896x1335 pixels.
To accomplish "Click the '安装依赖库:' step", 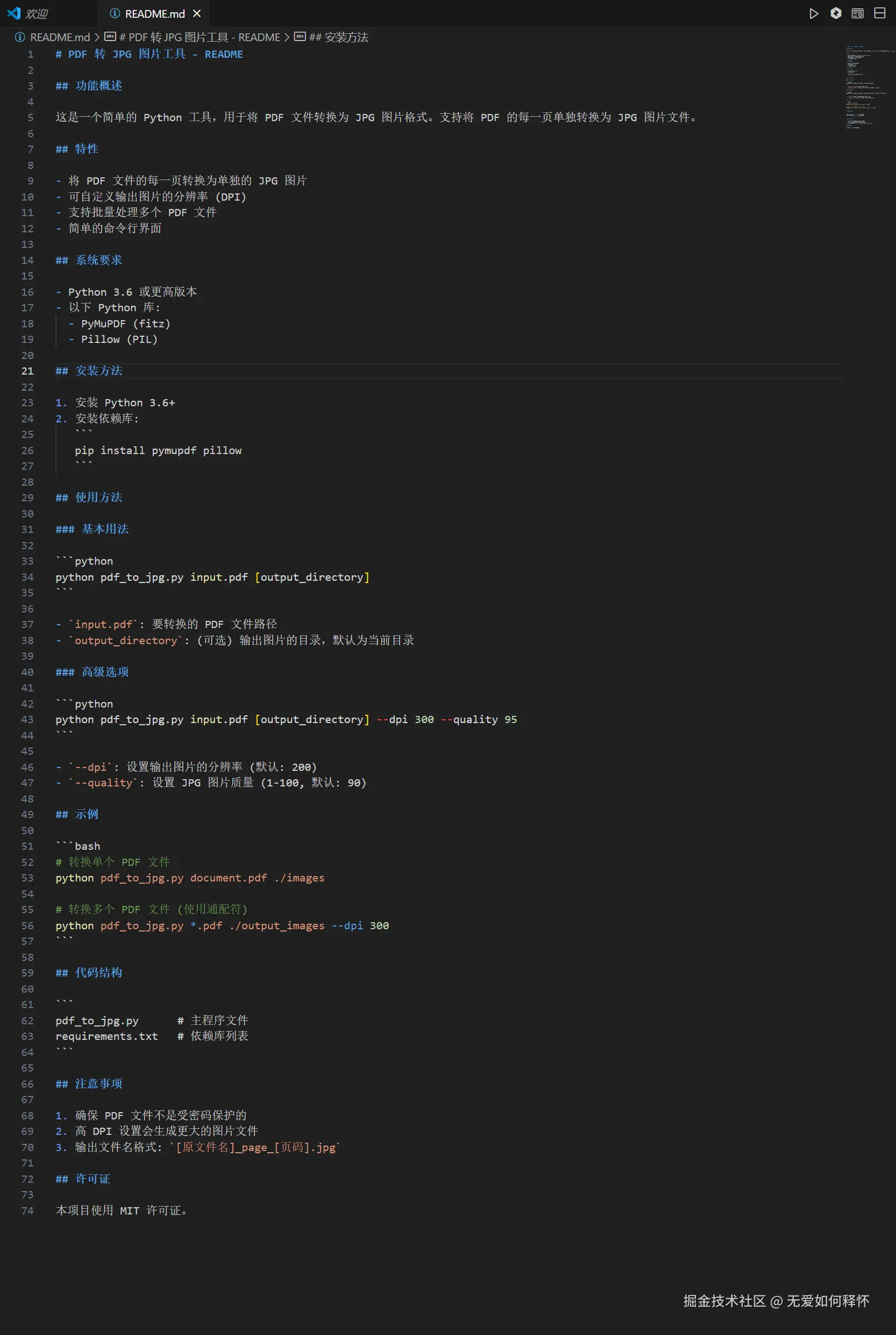I will [x=107, y=419].
